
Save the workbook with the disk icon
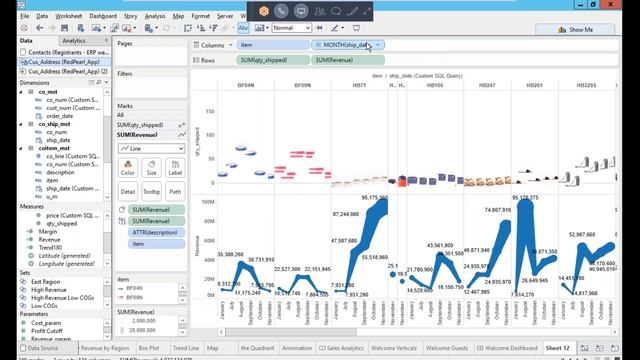[x=64, y=28]
